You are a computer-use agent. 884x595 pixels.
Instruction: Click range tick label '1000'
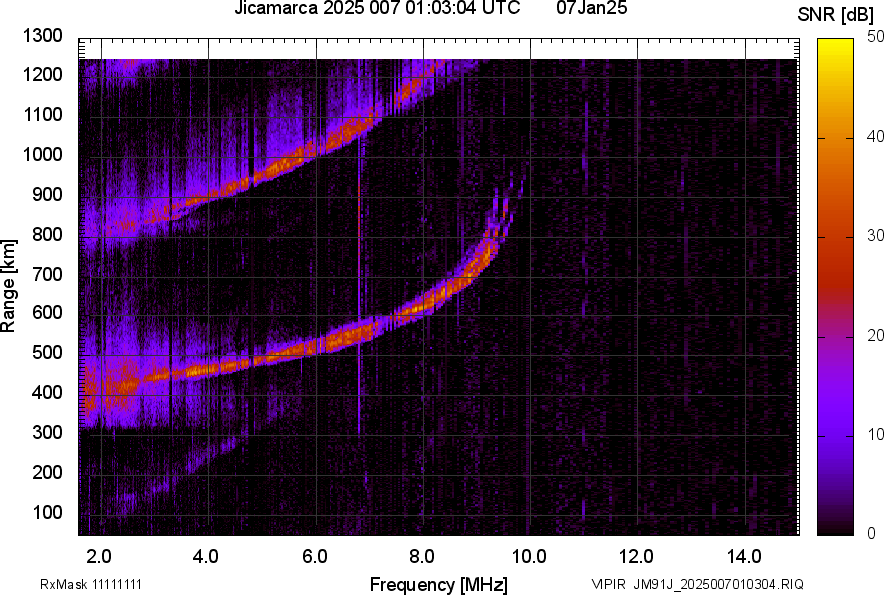[43, 154]
